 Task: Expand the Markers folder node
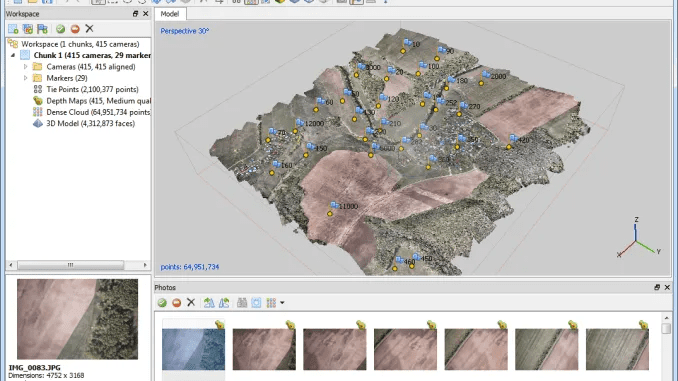[26, 78]
